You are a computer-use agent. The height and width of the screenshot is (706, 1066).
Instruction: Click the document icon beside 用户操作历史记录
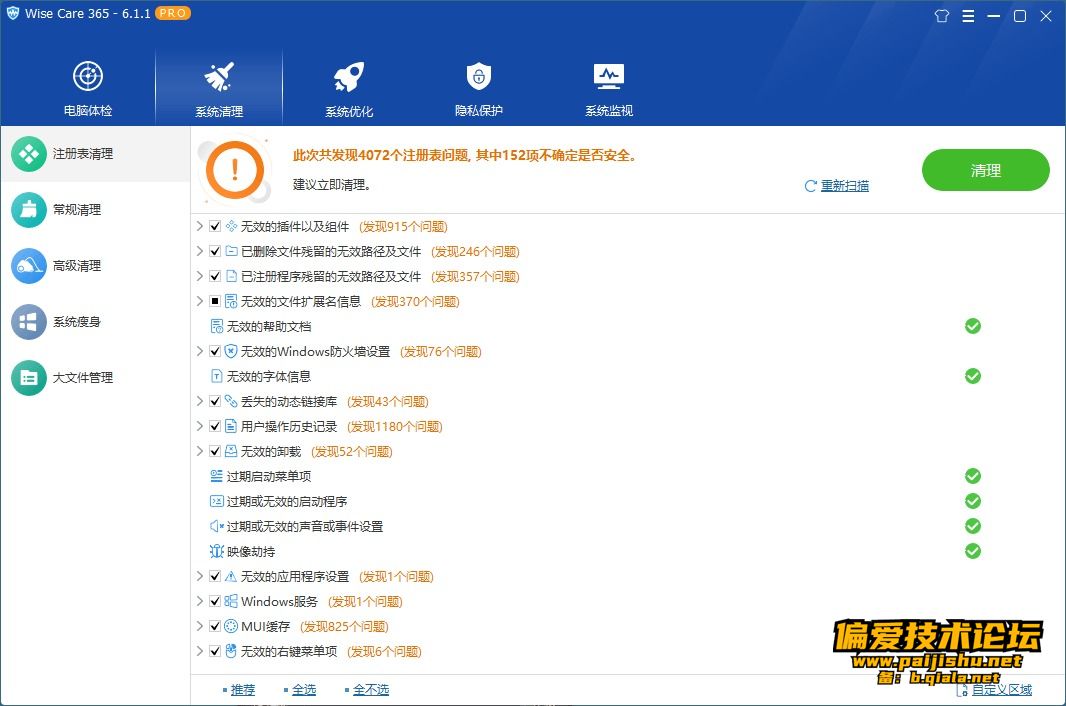coord(231,426)
